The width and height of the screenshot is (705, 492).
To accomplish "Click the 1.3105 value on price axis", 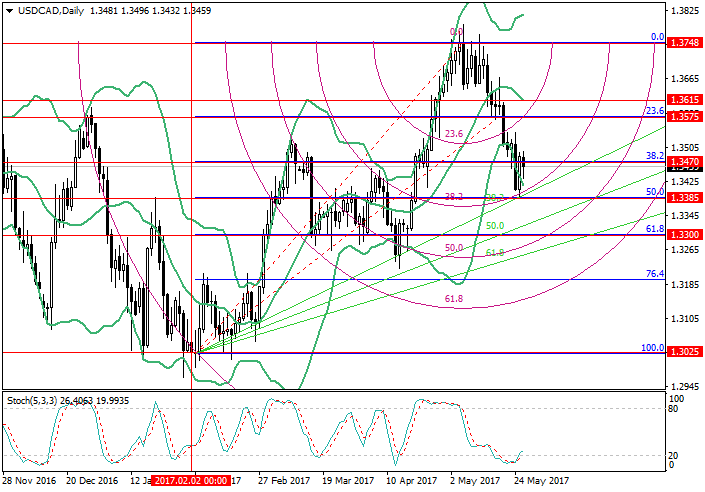I will click(685, 319).
